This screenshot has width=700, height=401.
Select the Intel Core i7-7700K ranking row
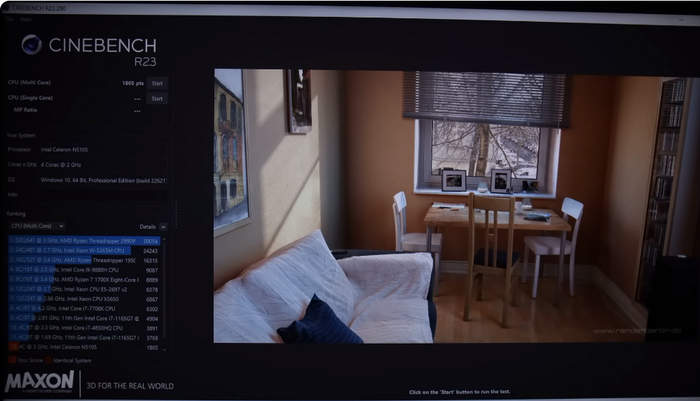(84, 309)
